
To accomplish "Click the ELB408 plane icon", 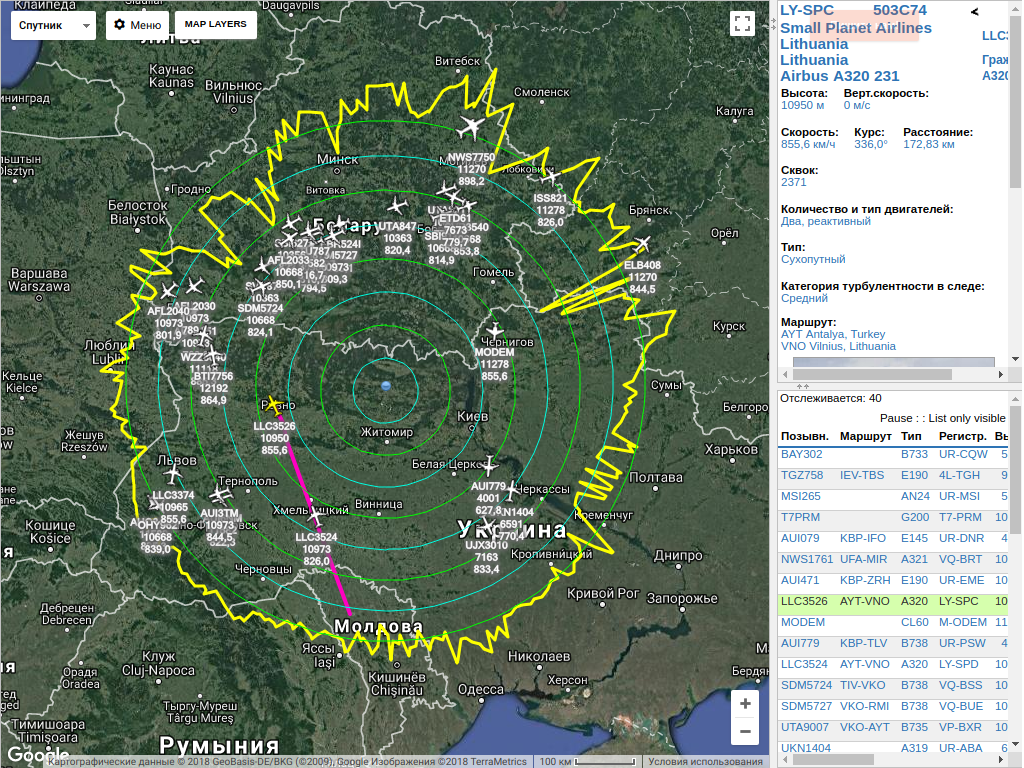I will click(x=641, y=245).
